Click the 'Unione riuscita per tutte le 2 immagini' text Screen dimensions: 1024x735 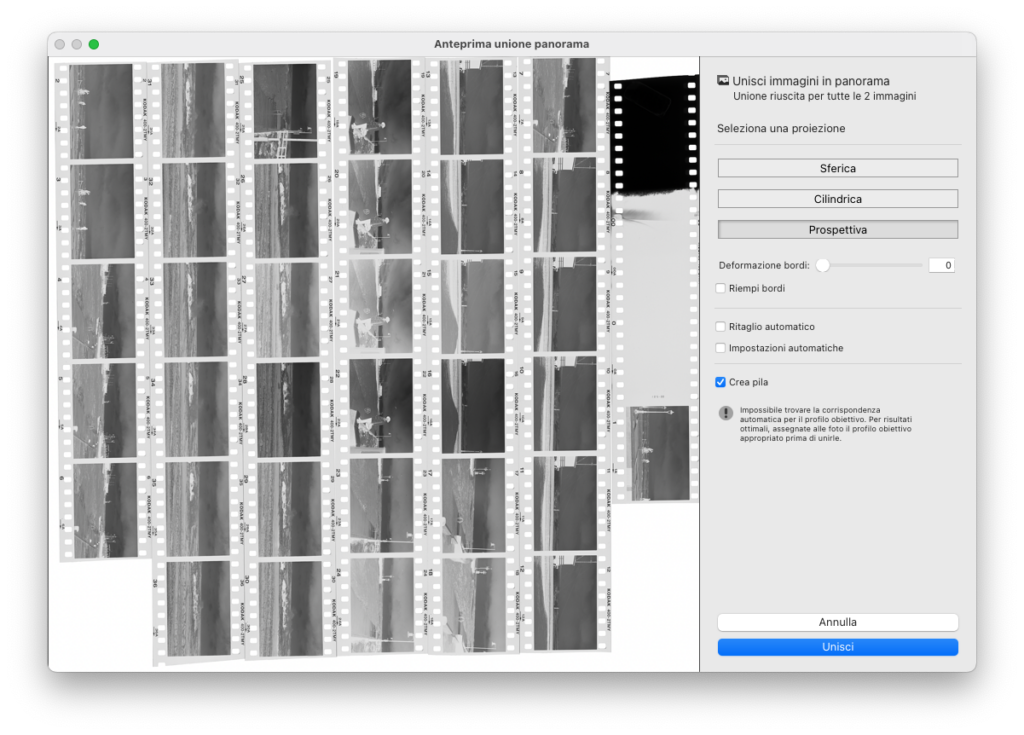[824, 97]
